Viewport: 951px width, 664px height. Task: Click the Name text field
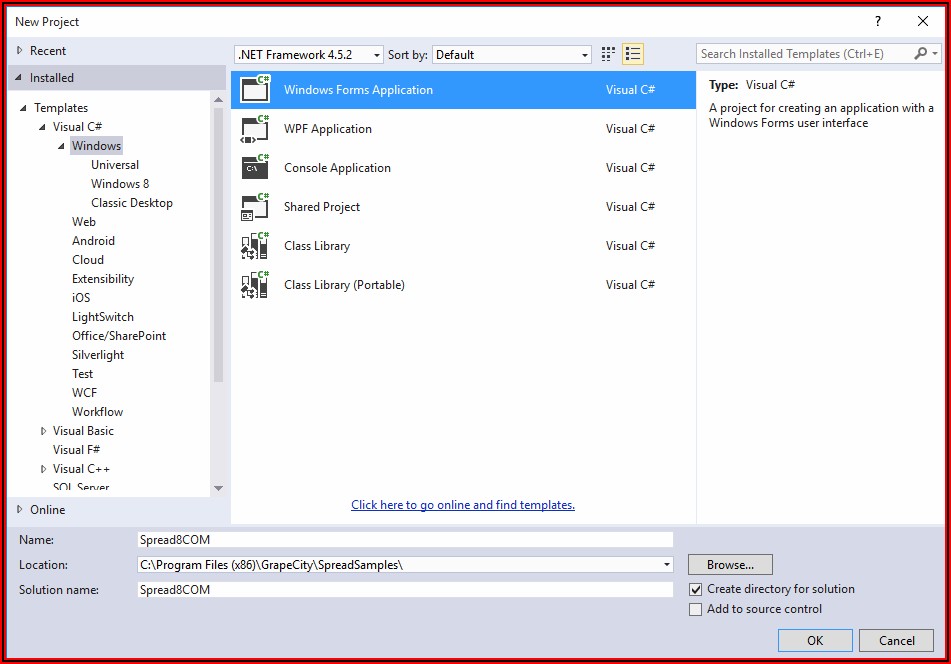pos(405,539)
